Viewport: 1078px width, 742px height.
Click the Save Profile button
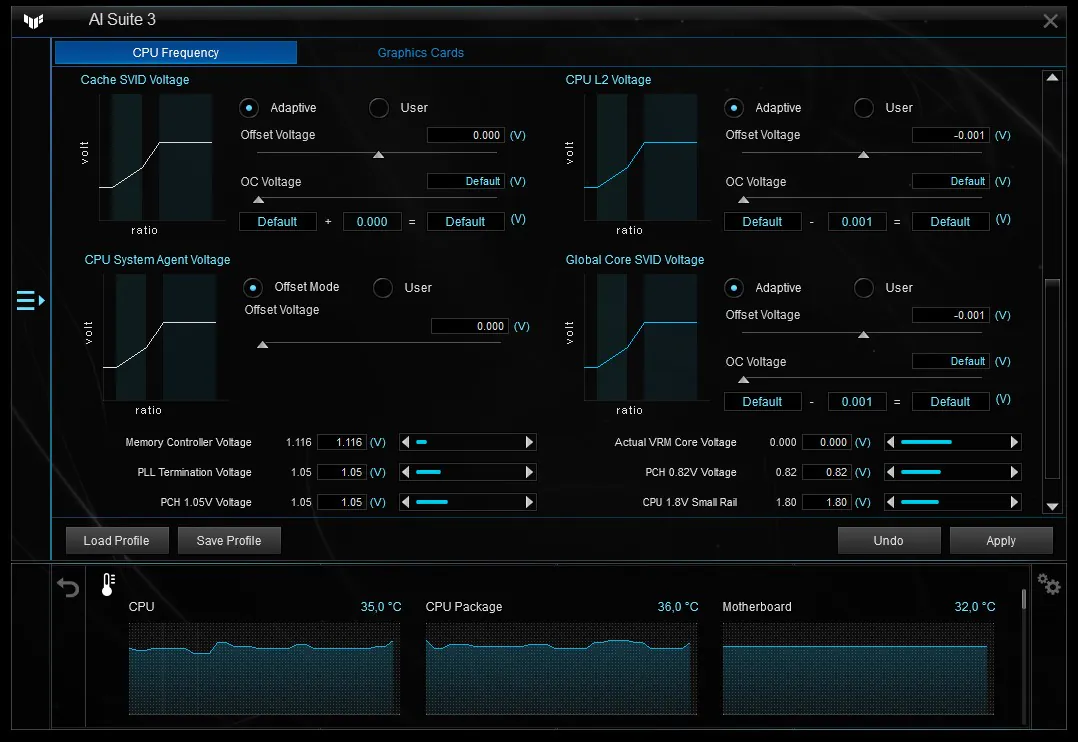coord(229,541)
